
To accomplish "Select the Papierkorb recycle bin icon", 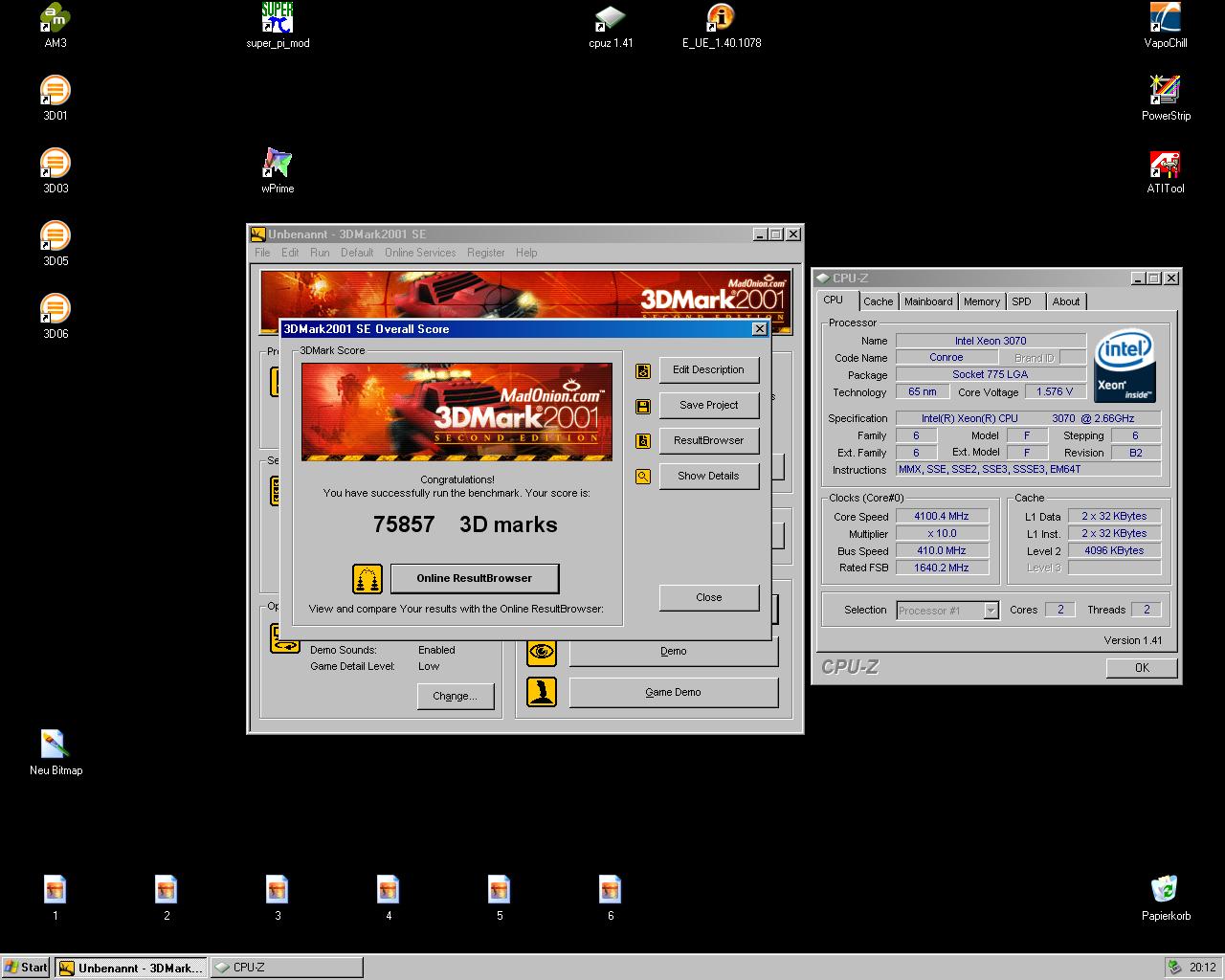I will [x=1166, y=891].
